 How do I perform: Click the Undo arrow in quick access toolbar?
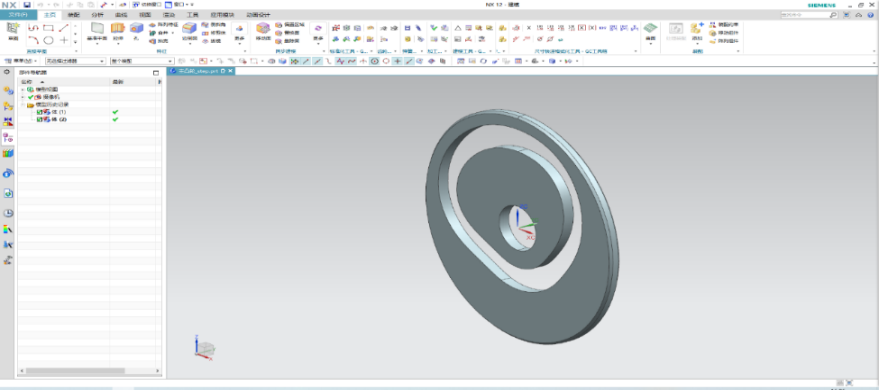pyautogui.click(x=40, y=4)
